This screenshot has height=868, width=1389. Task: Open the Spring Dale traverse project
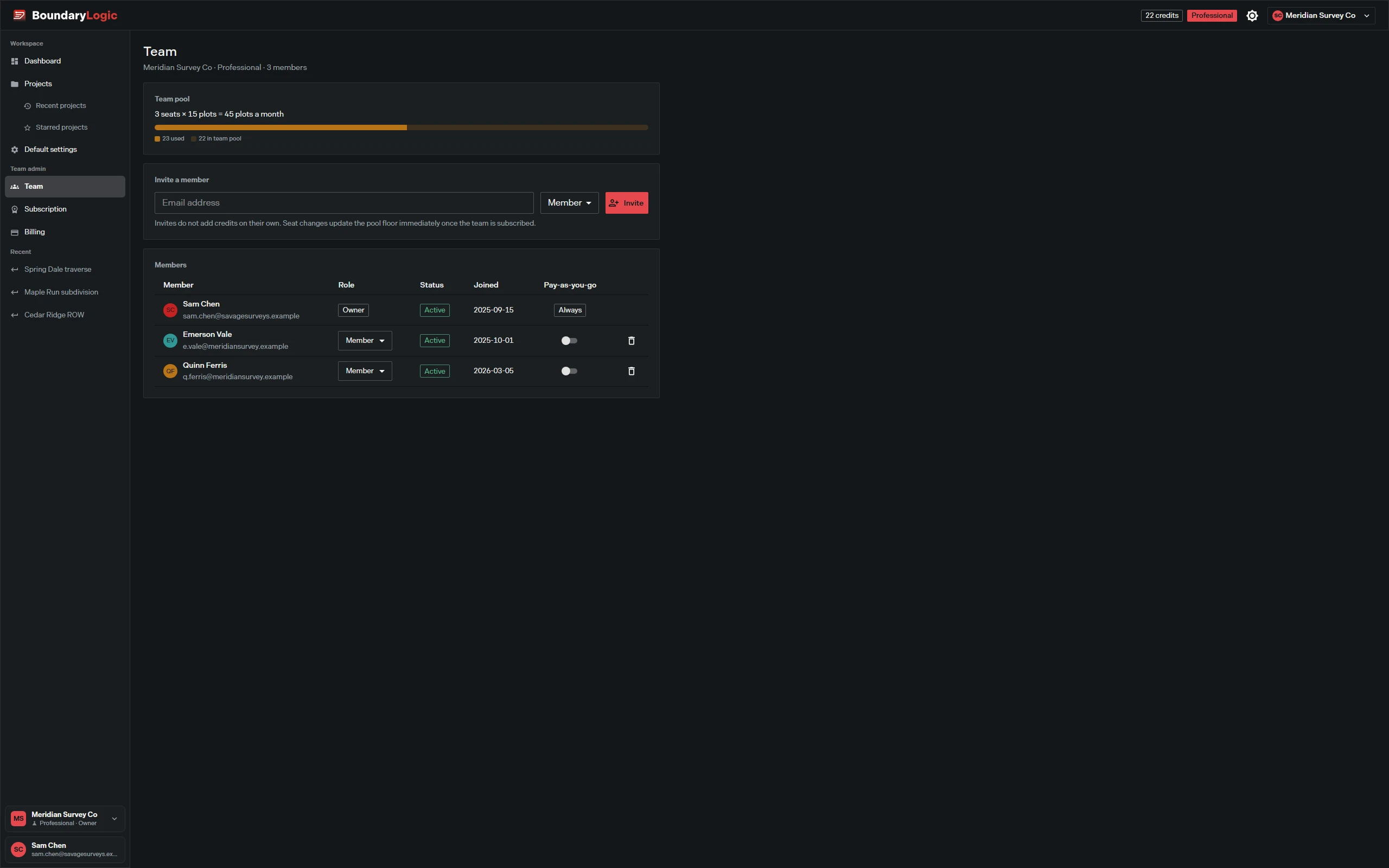click(x=65, y=269)
